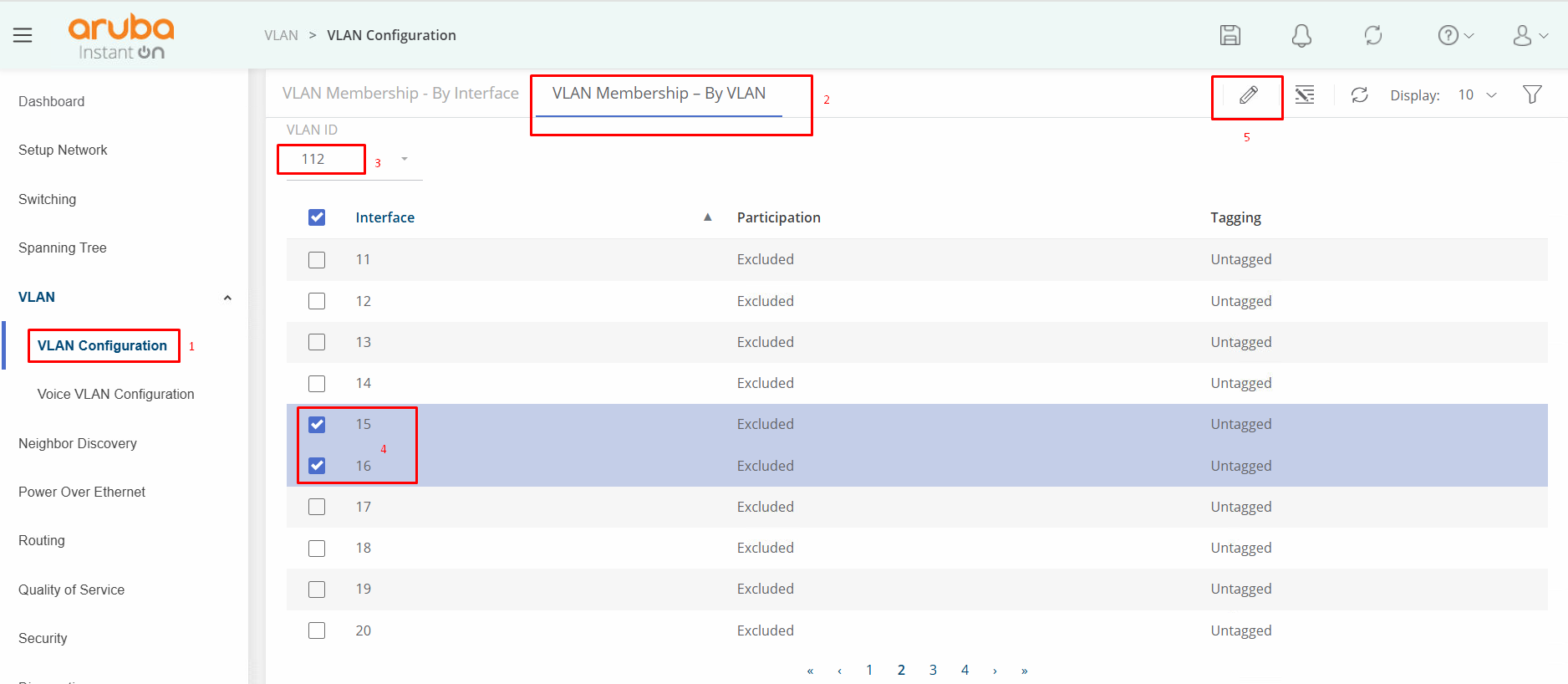Sort table by Interface column header
The width and height of the screenshot is (1568, 684).
(384, 217)
